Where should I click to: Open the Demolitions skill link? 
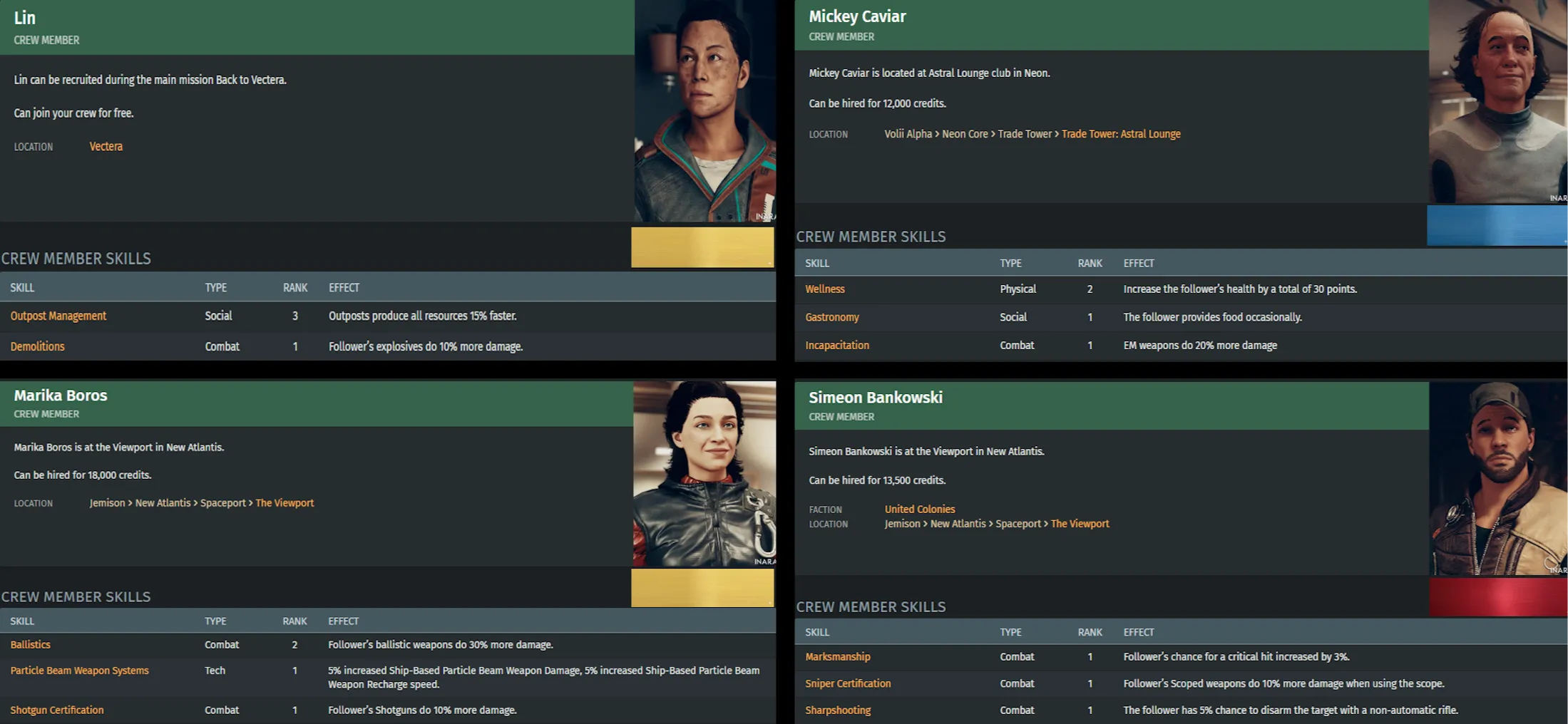click(x=37, y=346)
